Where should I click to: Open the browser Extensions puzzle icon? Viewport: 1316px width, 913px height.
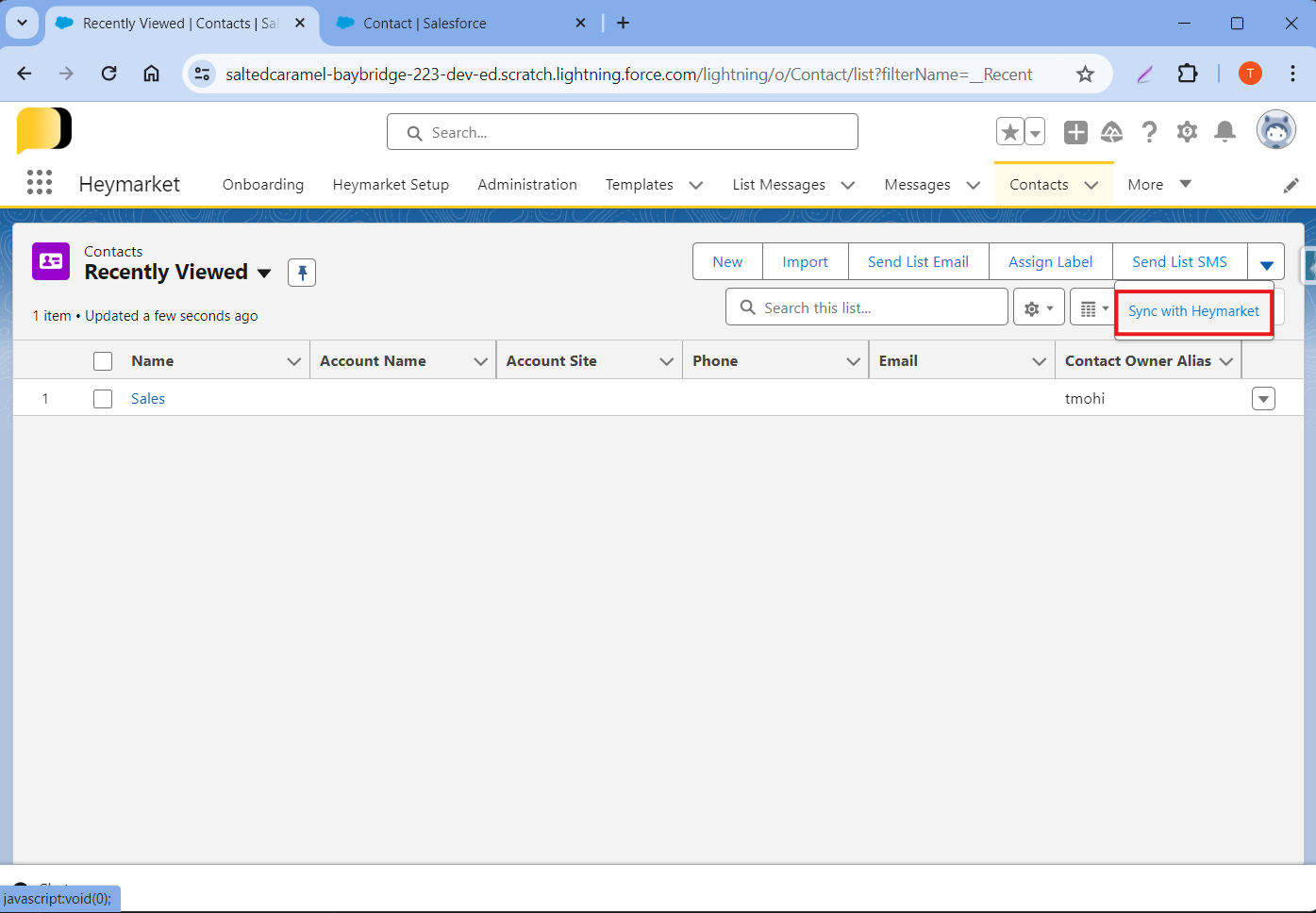pos(1188,74)
